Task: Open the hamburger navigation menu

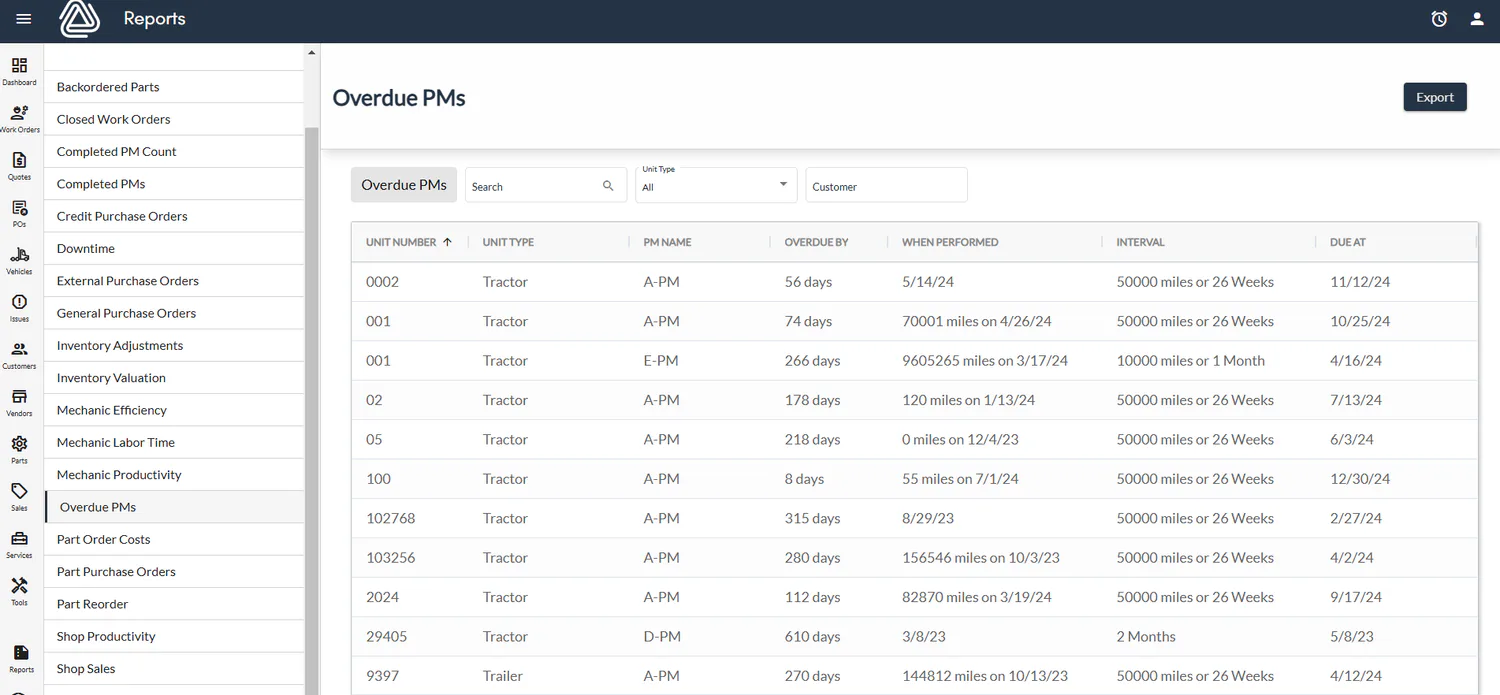Action: [24, 19]
